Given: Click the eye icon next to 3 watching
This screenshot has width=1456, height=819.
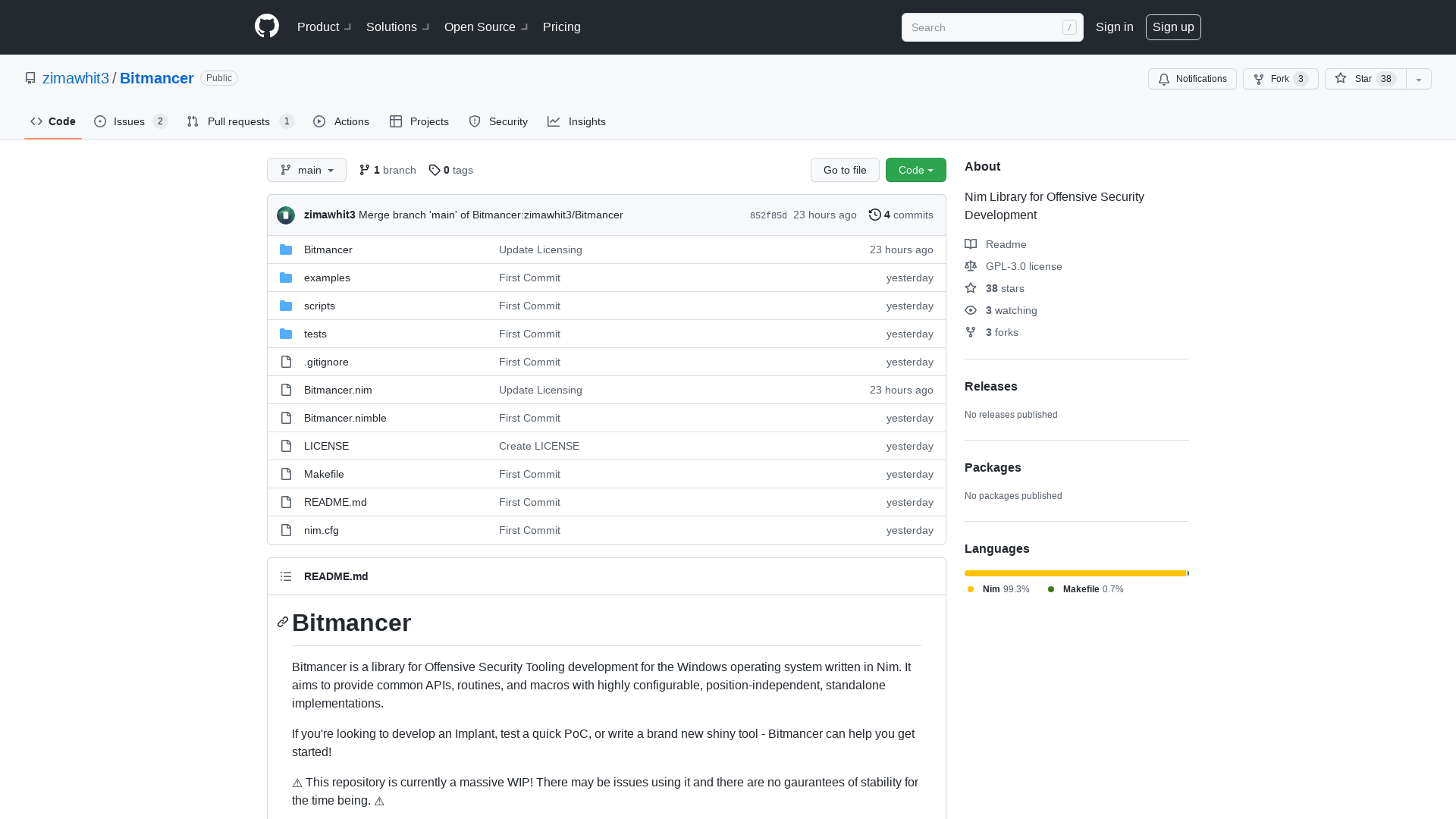Looking at the screenshot, I should click(971, 310).
